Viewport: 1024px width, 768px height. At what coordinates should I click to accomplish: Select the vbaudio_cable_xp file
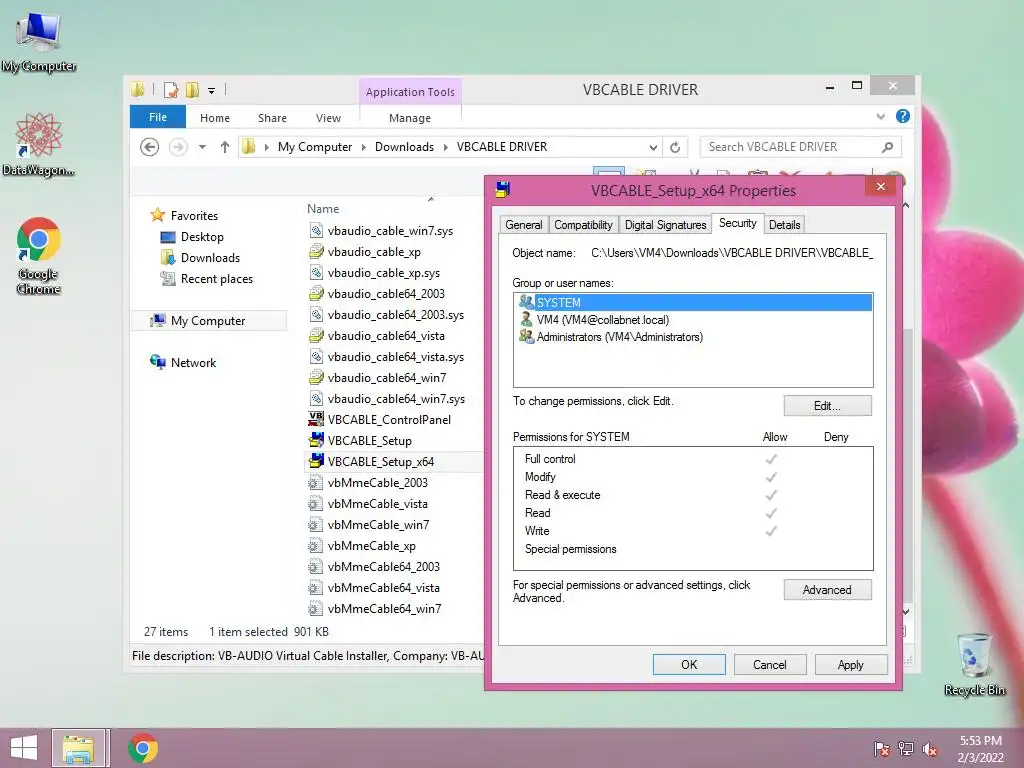click(364, 251)
